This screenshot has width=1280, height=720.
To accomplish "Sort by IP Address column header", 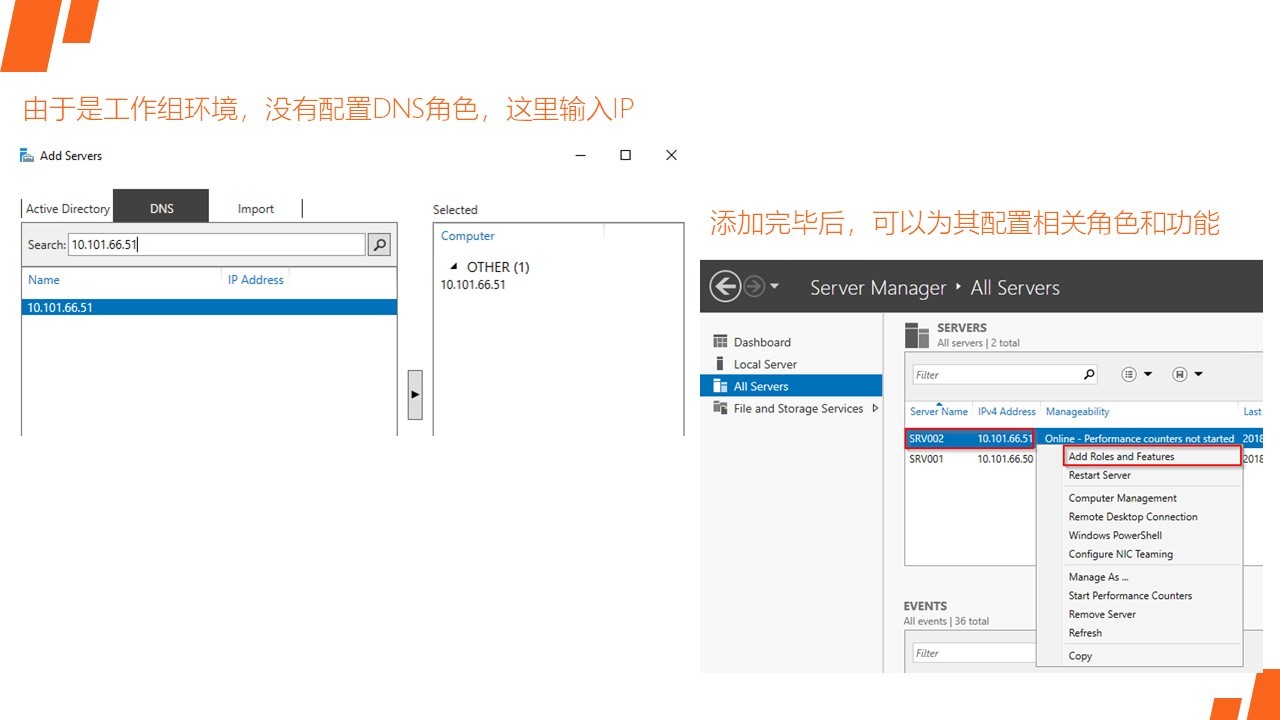I will pyautogui.click(x=256, y=280).
